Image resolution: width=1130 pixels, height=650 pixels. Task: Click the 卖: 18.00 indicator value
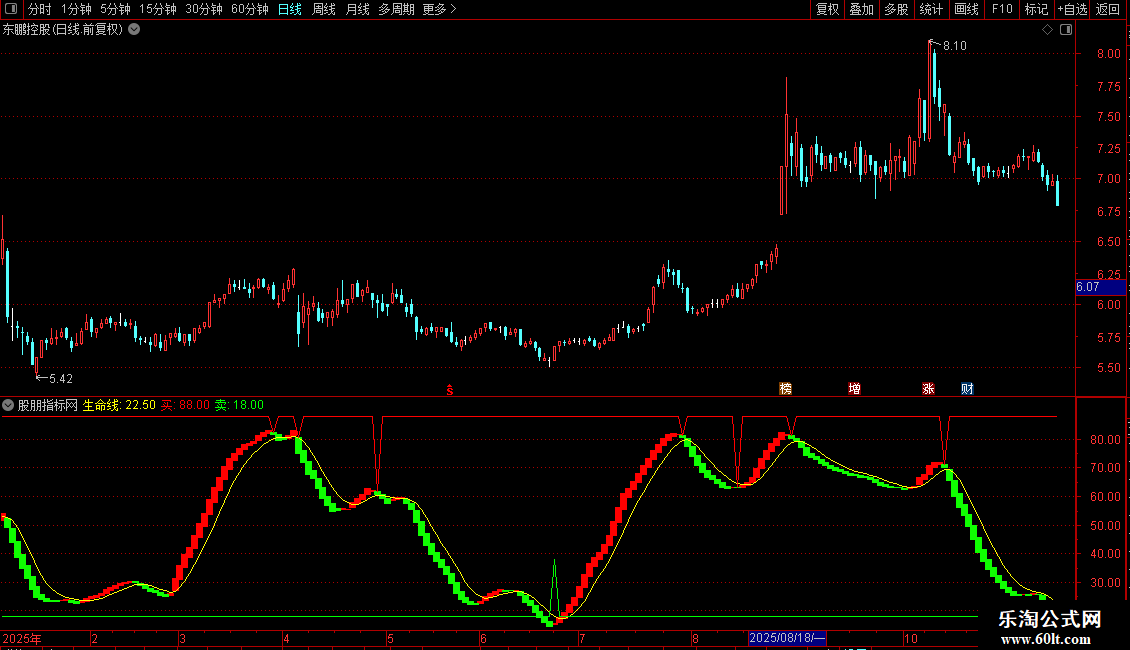click(239, 405)
